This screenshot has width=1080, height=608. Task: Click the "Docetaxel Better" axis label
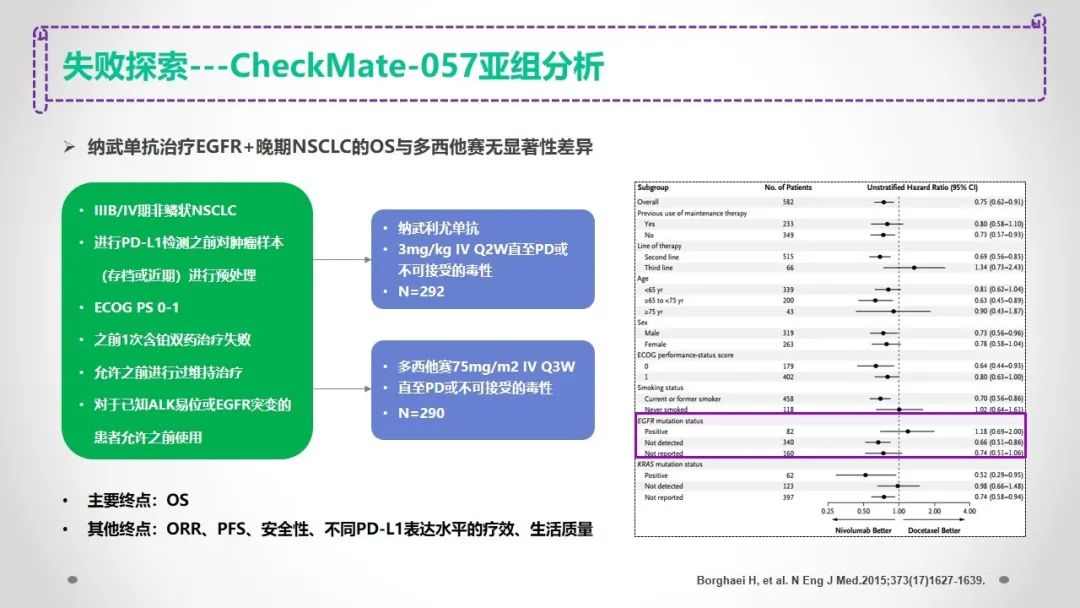[x=934, y=531]
